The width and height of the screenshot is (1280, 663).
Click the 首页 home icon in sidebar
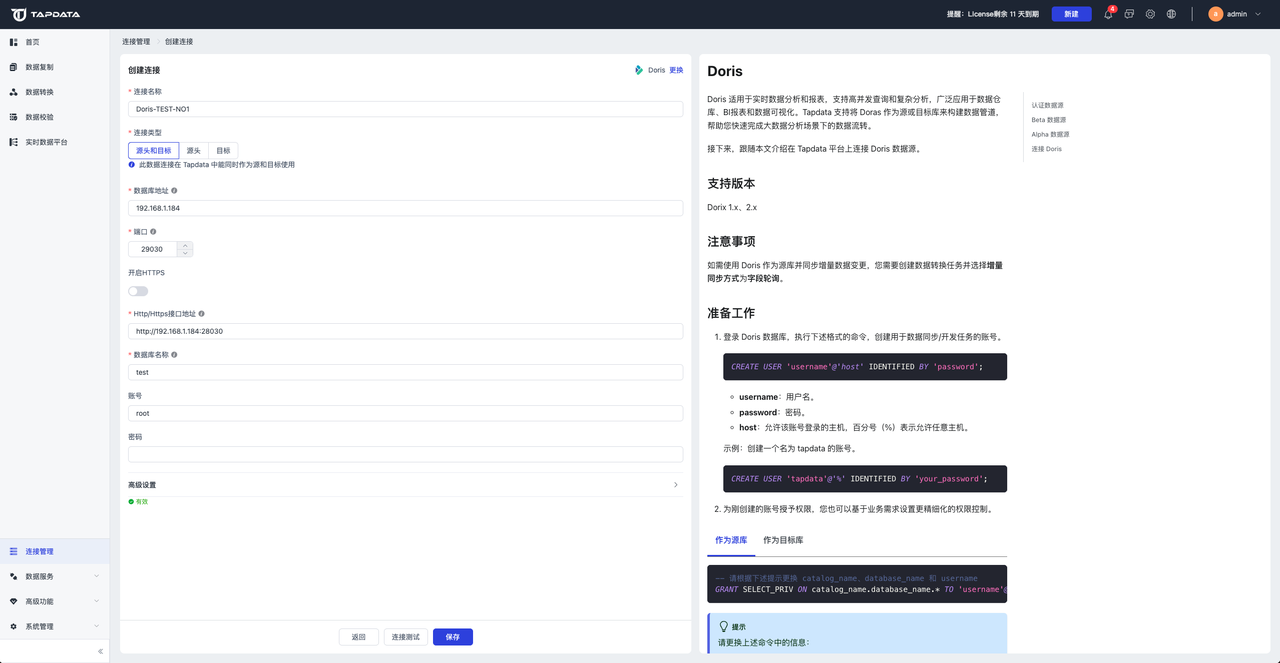14,42
